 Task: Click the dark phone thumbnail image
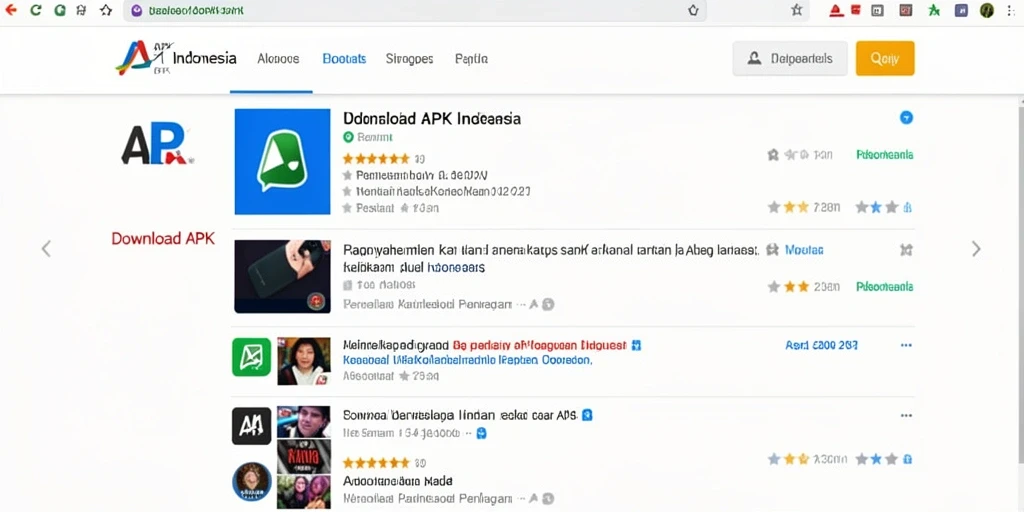[282, 276]
